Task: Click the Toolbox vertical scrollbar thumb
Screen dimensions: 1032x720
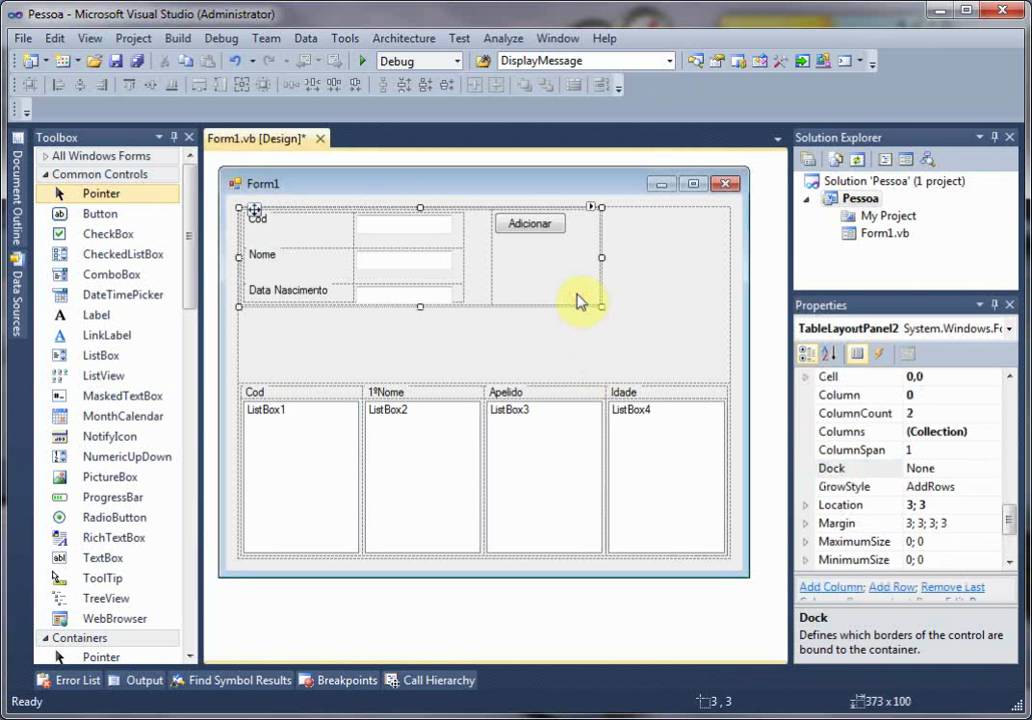Action: [x=190, y=236]
